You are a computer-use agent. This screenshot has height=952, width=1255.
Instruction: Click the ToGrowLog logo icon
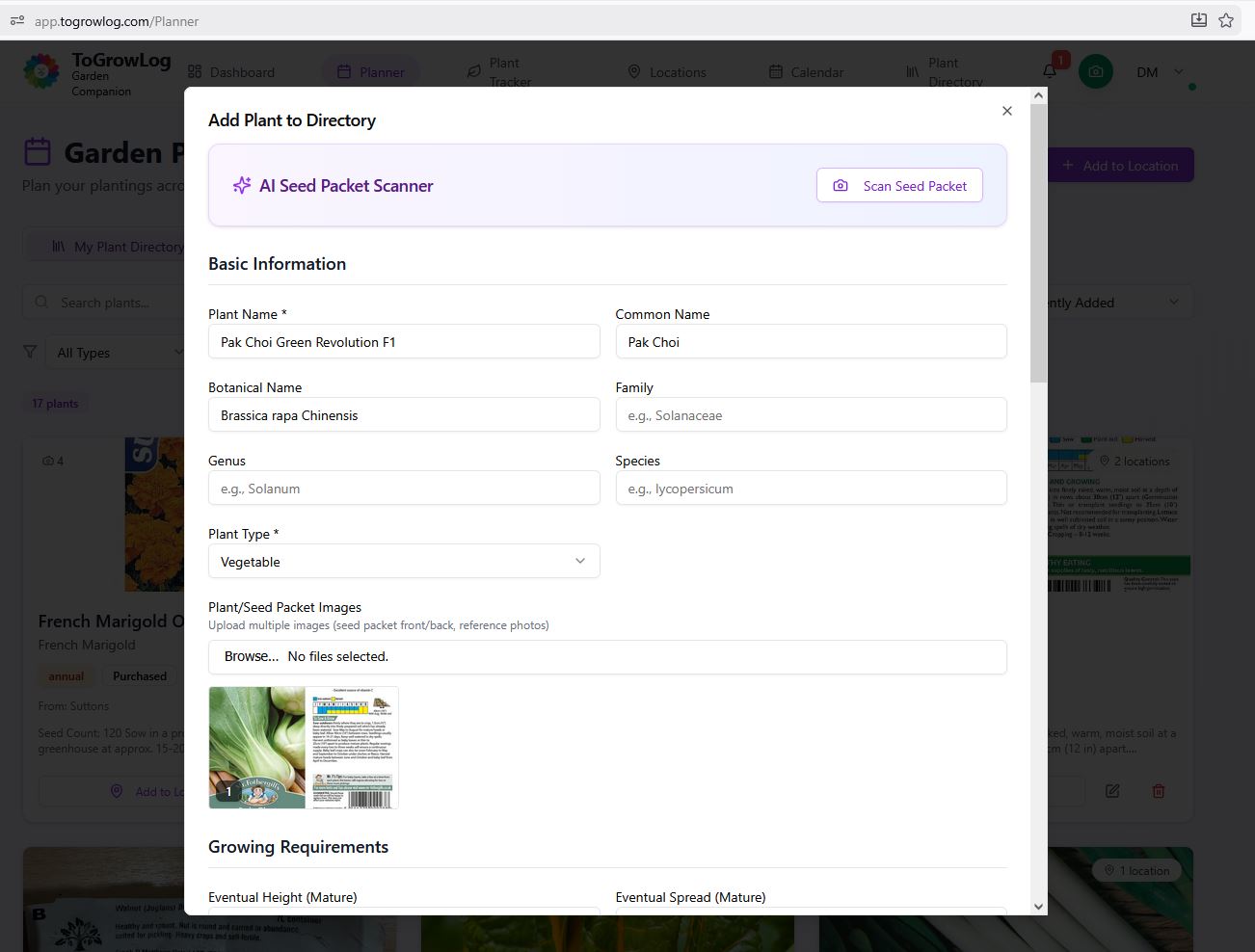41,72
